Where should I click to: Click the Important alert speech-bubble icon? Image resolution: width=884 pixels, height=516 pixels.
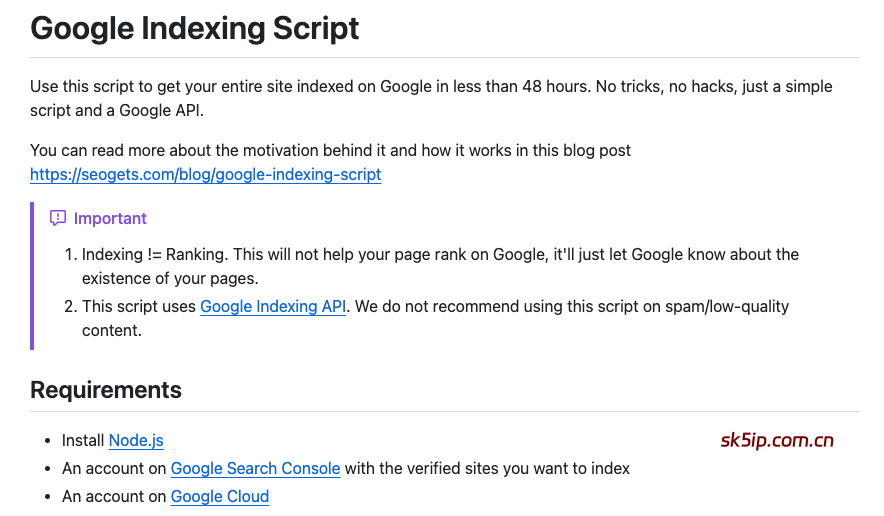(x=58, y=218)
